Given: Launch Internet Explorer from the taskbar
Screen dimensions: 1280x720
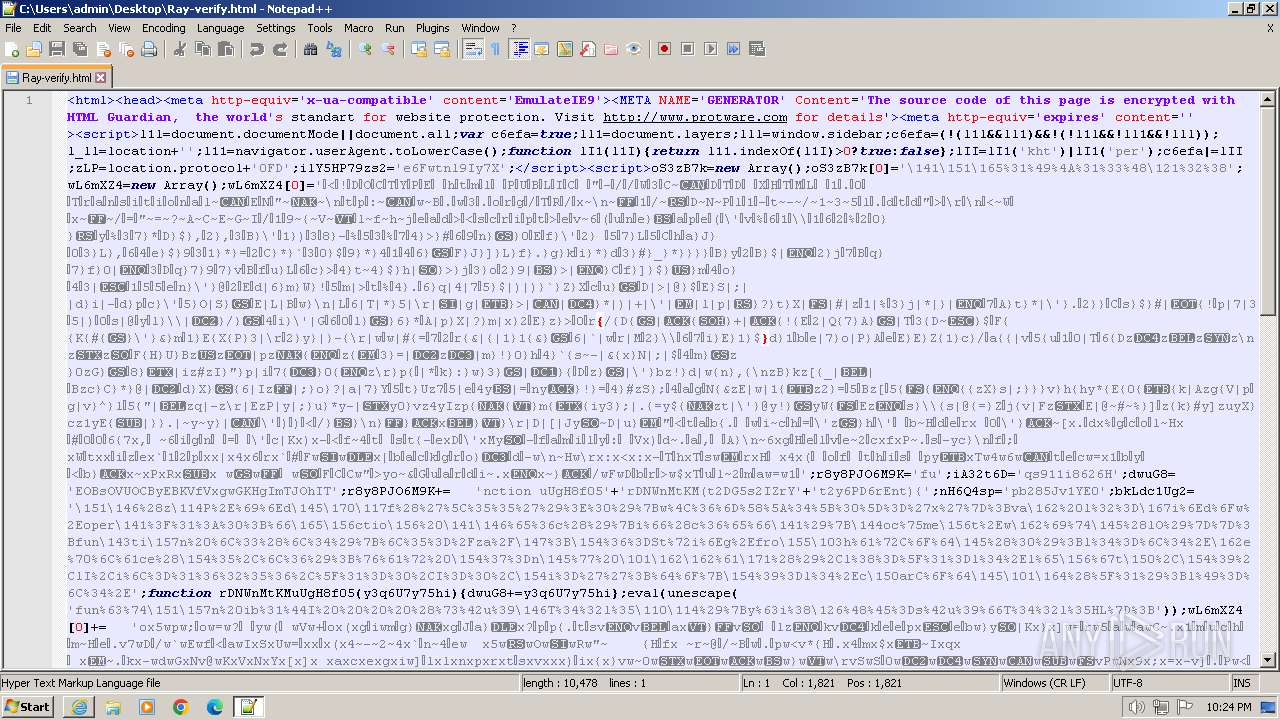Looking at the screenshot, I should (79, 706).
